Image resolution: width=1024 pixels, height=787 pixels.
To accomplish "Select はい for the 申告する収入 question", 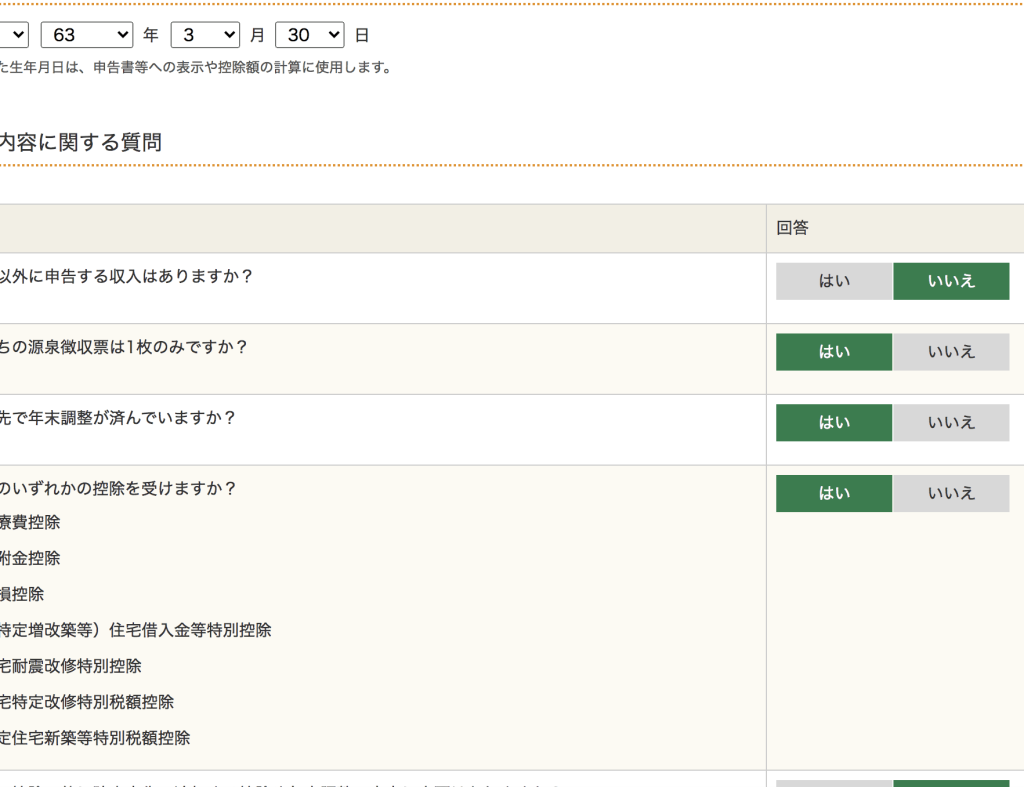I will 834,281.
